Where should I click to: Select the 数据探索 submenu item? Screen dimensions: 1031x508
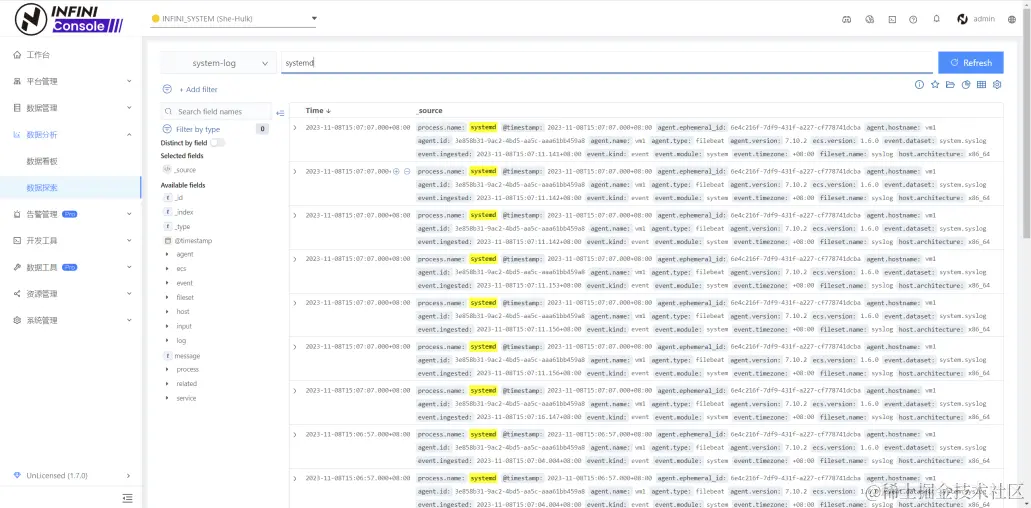point(71,187)
